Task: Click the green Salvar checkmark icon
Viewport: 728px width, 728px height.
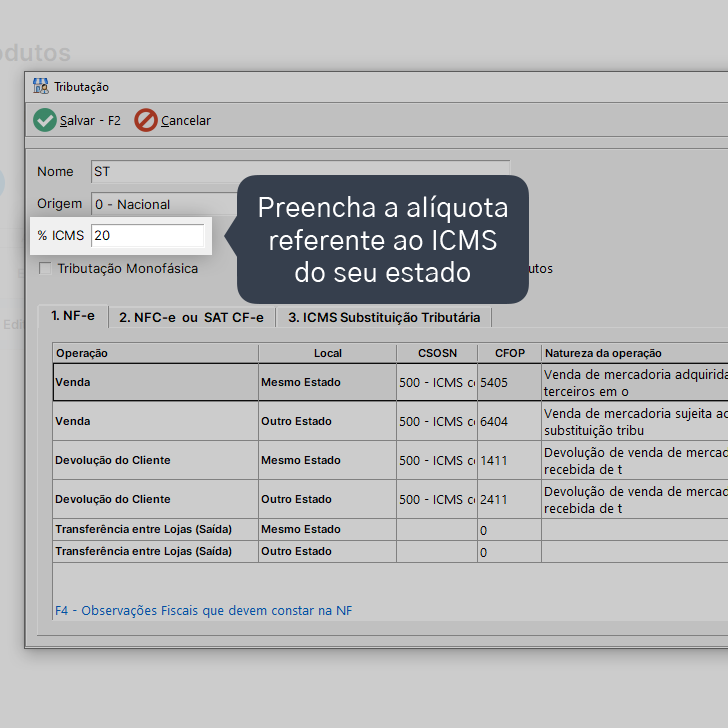Action: pos(45,120)
